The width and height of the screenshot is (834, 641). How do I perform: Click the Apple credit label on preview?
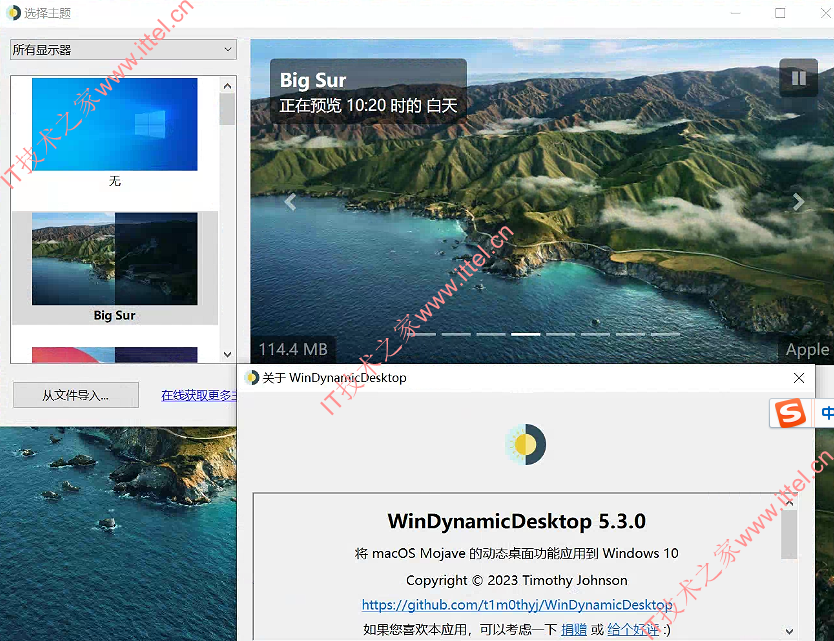[807, 349]
